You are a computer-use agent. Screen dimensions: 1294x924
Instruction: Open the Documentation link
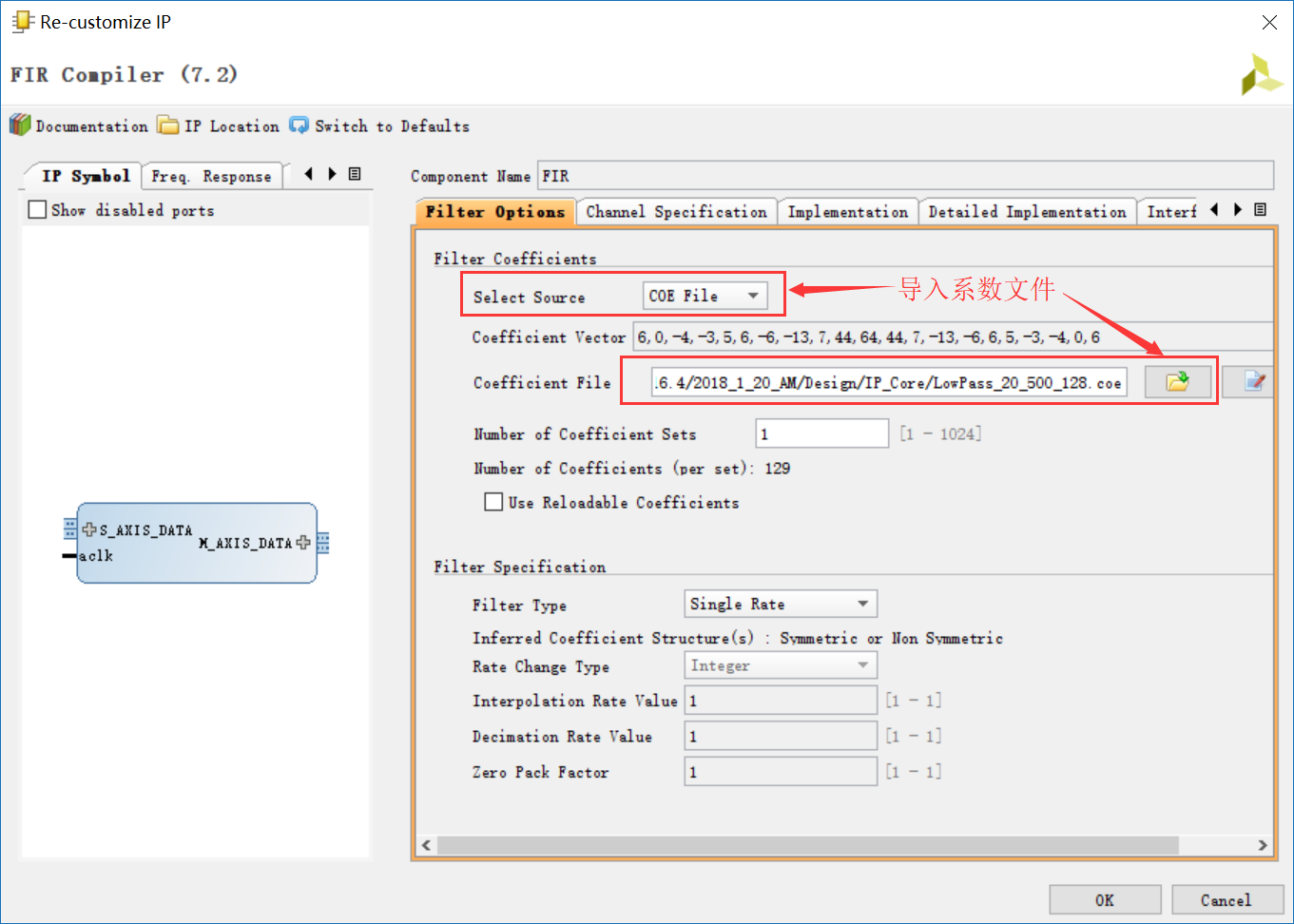pos(79,125)
